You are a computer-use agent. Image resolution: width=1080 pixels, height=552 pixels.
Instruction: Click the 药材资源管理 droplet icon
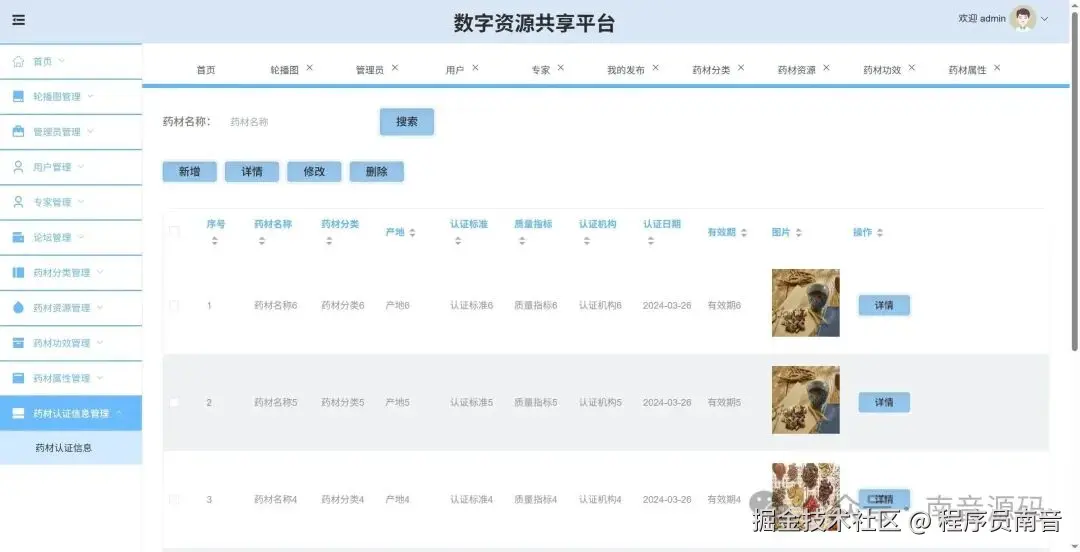tap(19, 307)
